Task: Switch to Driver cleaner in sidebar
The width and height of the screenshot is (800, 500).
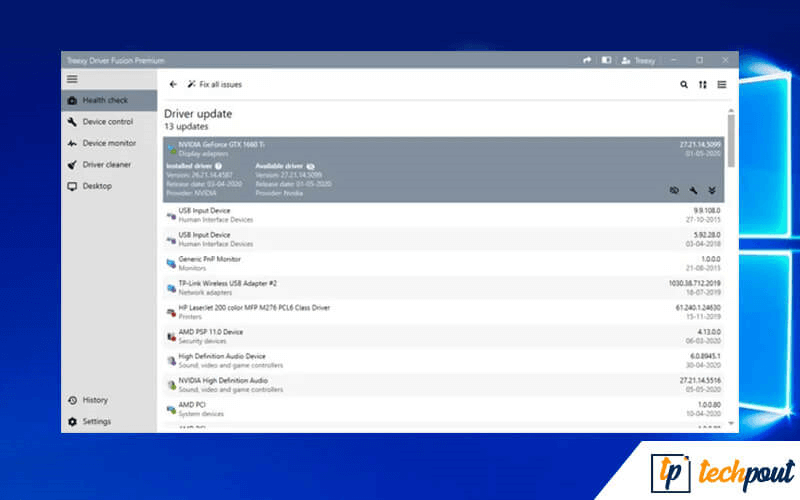Action: pyautogui.click(x=106, y=164)
